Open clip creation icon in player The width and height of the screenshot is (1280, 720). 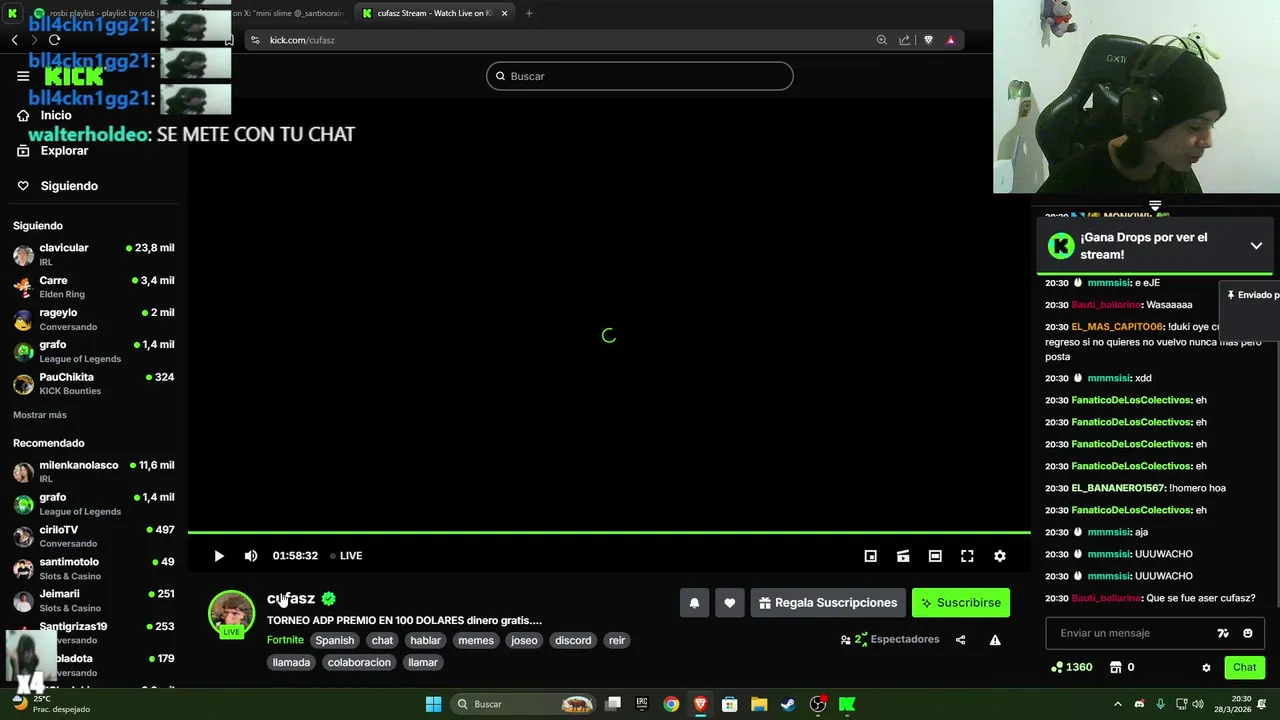point(903,556)
